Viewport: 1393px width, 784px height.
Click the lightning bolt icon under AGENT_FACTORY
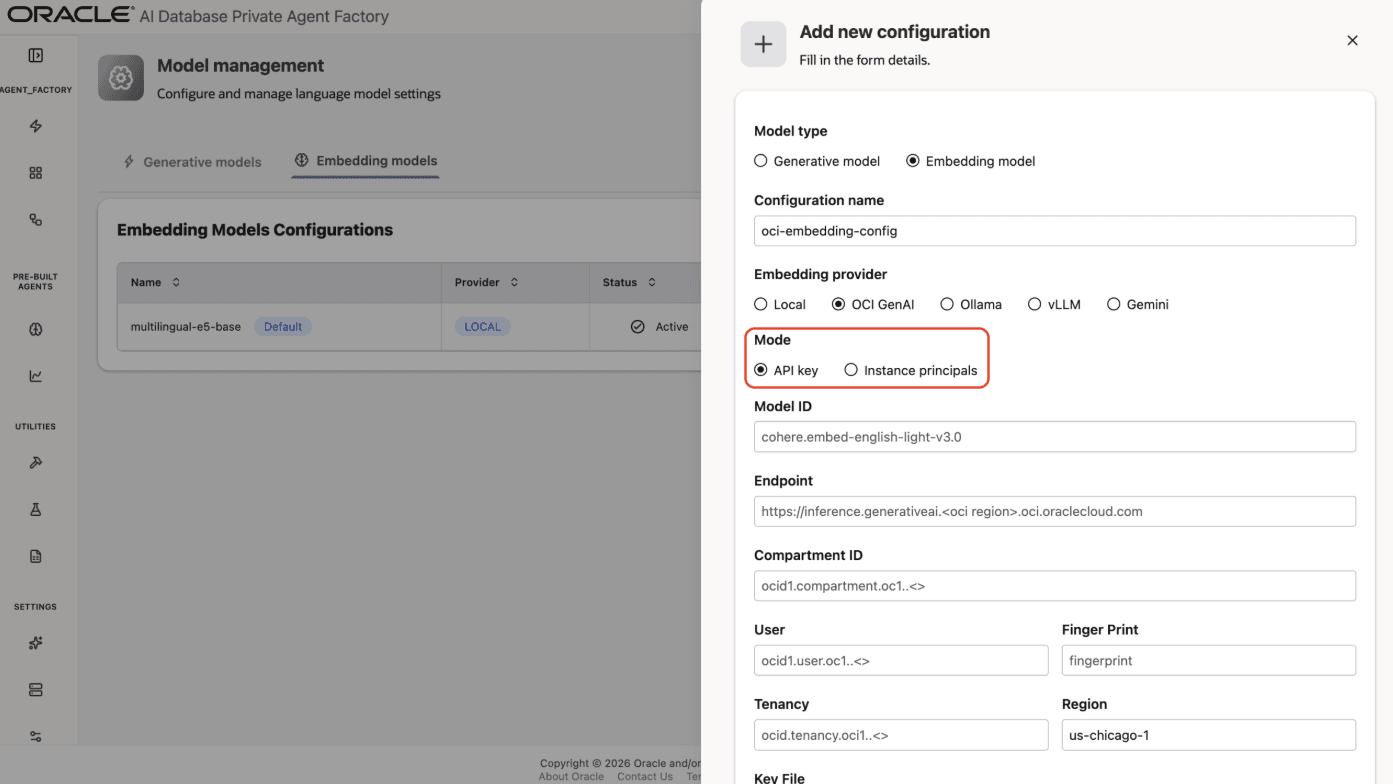tap(36, 126)
